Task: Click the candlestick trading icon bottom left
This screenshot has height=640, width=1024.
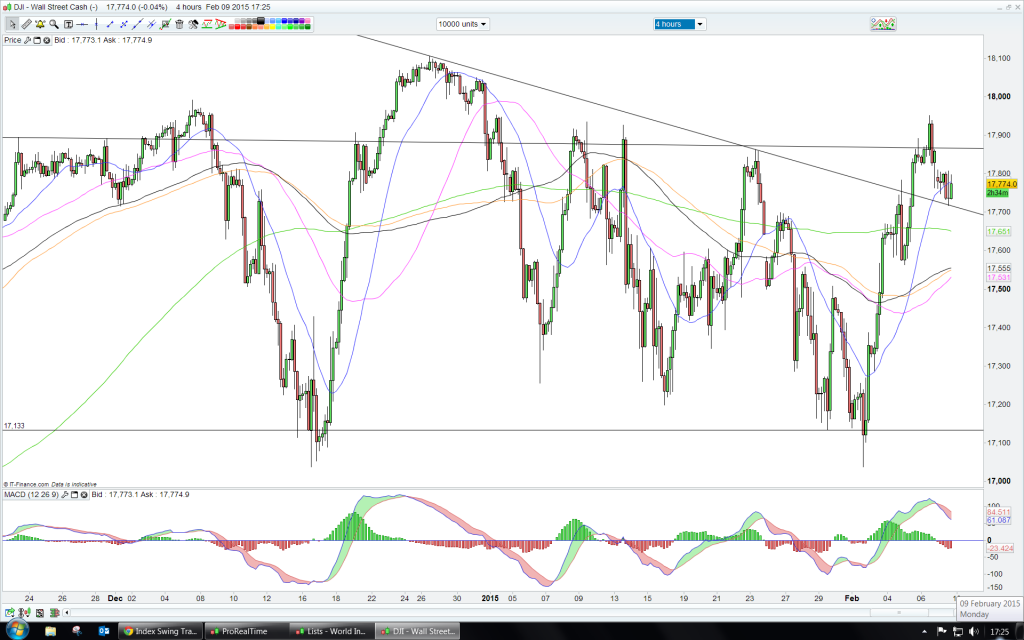Action: (x=25, y=613)
